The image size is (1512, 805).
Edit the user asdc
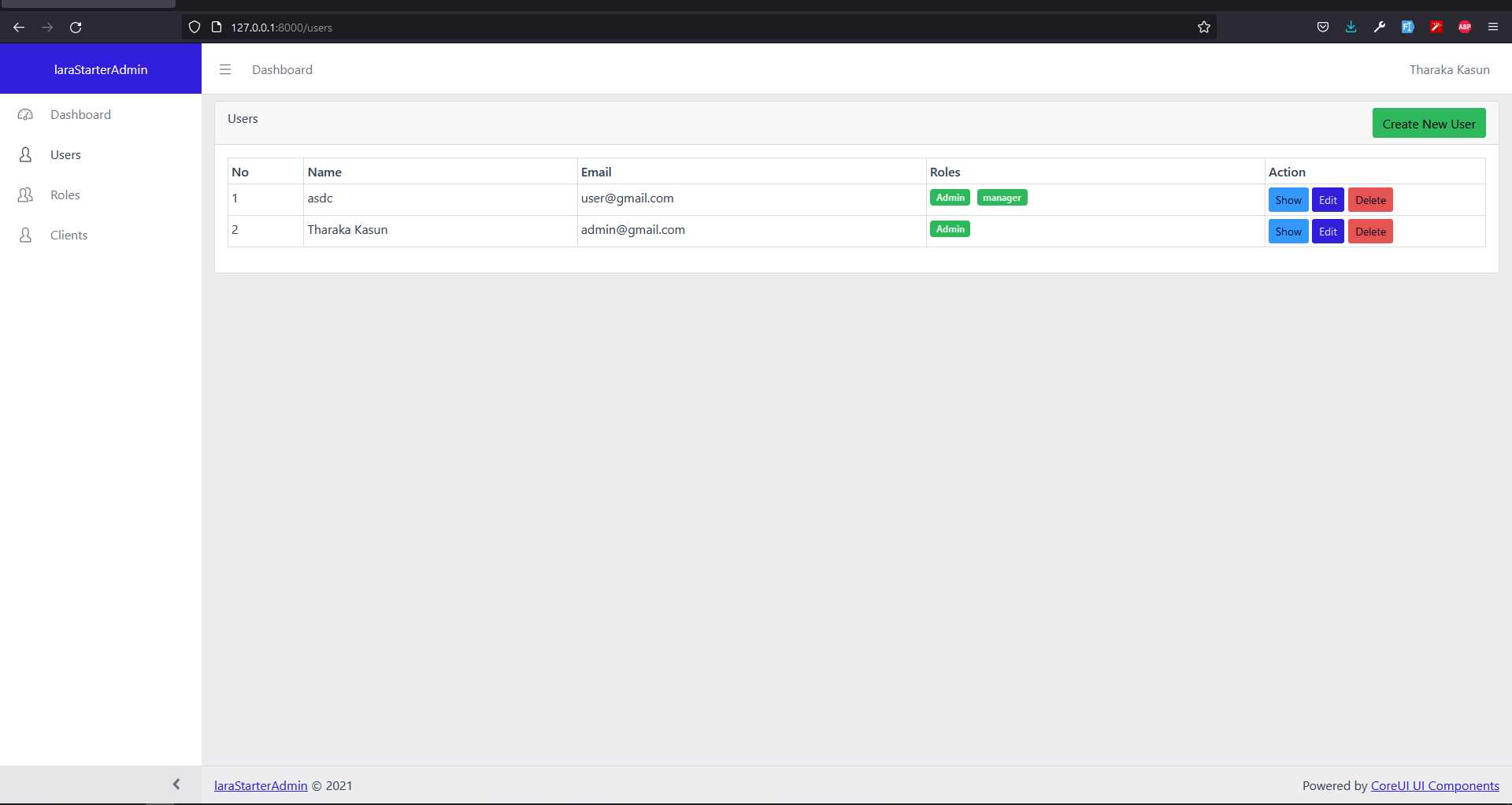pyautogui.click(x=1328, y=200)
